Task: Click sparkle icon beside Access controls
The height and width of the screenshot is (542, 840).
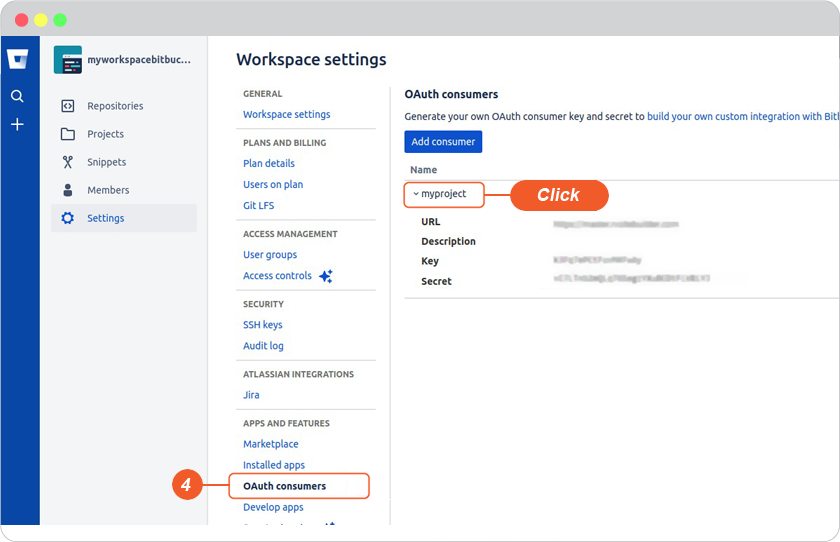Action: click(x=326, y=276)
